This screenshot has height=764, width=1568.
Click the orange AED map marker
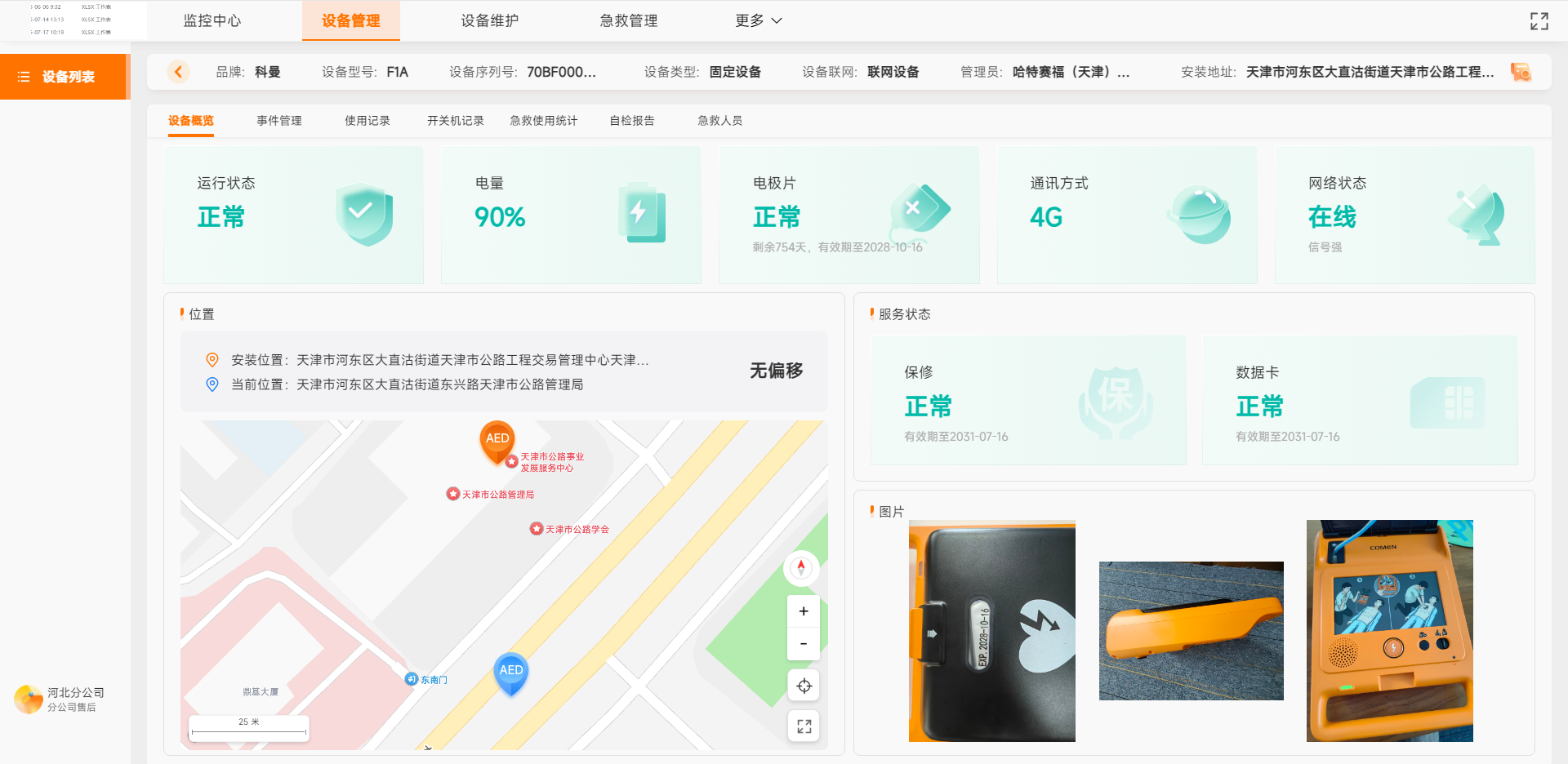point(497,442)
